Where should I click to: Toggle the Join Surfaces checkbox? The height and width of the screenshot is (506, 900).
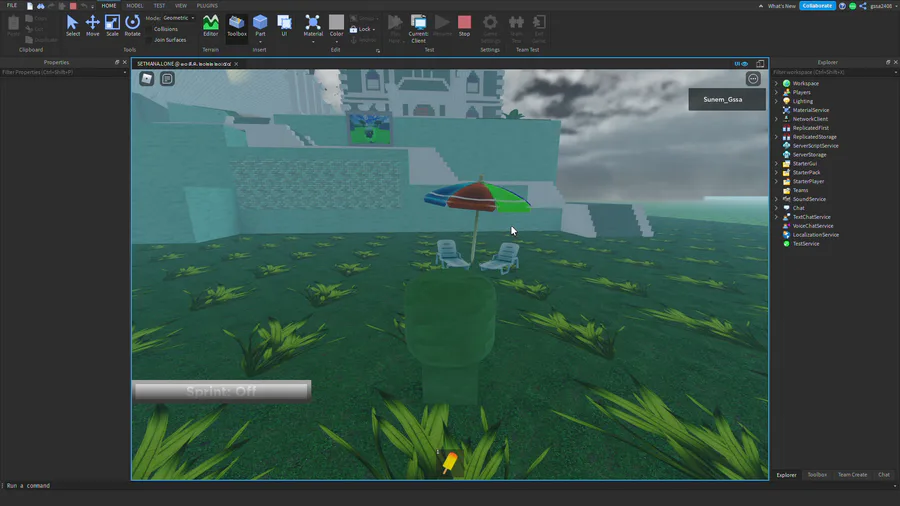149,40
